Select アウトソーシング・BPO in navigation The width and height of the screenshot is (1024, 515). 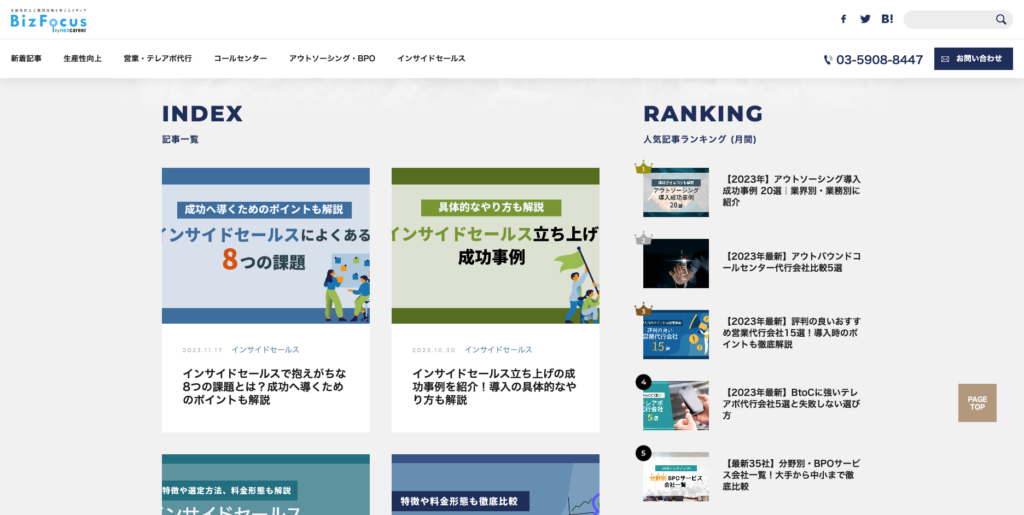(332, 59)
